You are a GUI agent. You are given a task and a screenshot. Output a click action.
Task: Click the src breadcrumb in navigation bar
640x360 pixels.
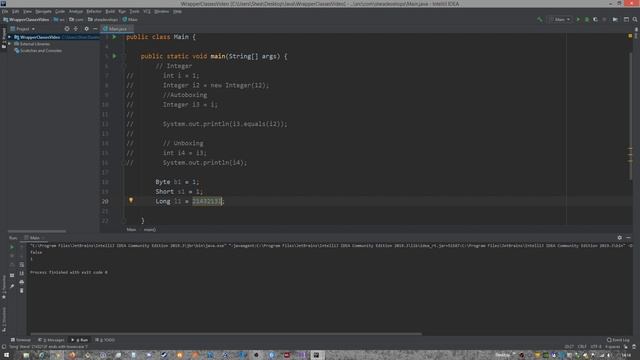60,20
